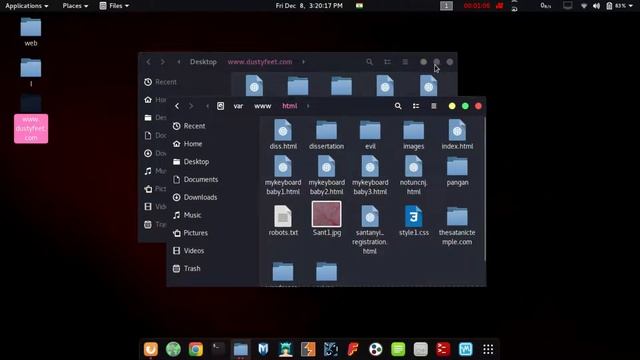Open menu in background dustyfeet window
Viewport: 640px width, 360px height.
pyautogui.click(x=405, y=62)
